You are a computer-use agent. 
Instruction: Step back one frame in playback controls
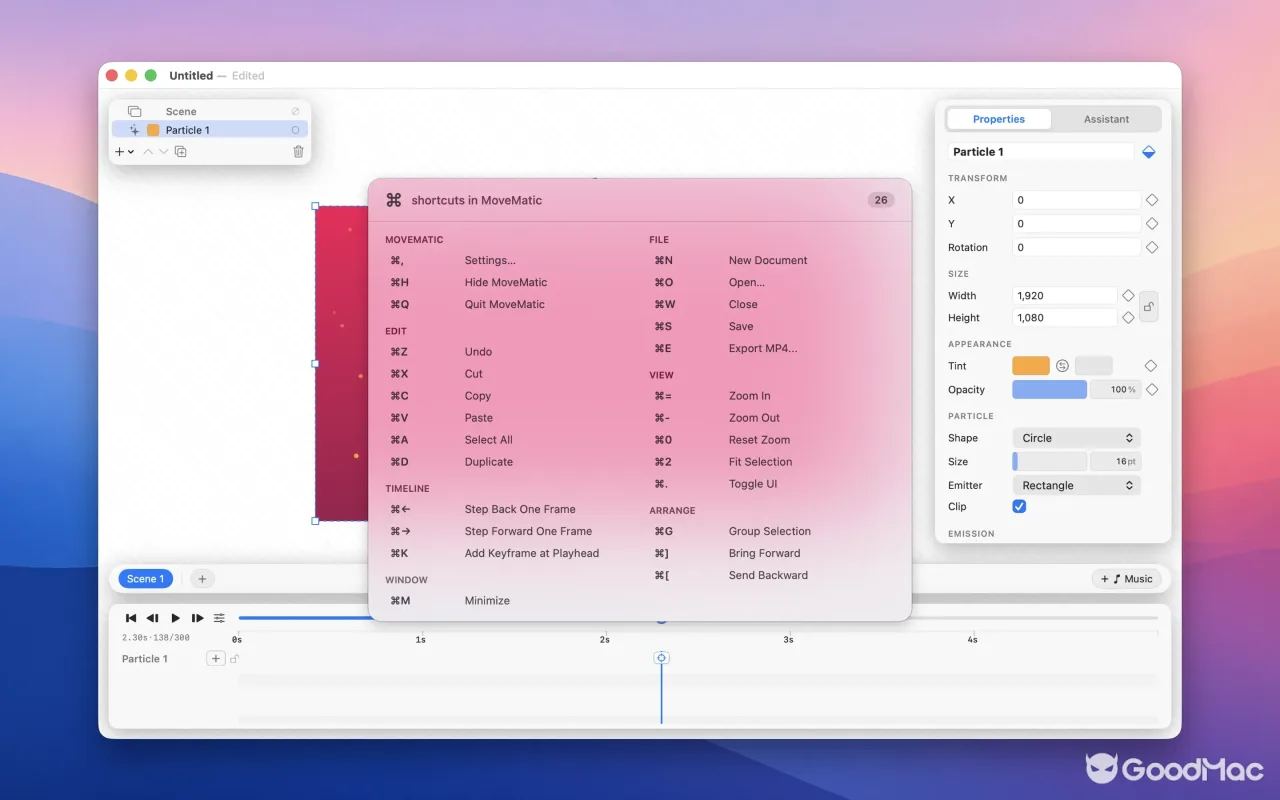coord(153,618)
